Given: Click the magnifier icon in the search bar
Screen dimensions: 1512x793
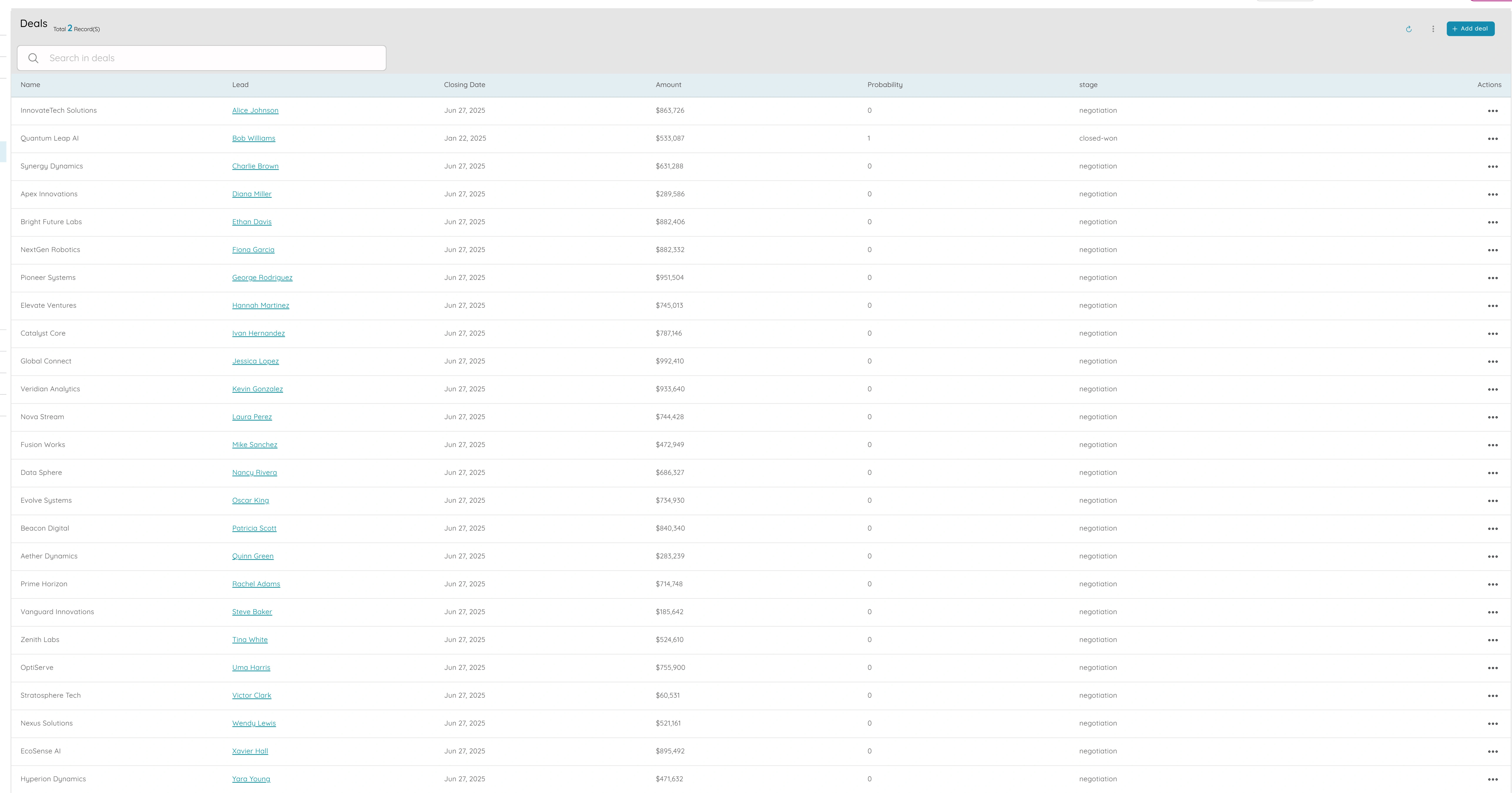Looking at the screenshot, I should point(34,57).
